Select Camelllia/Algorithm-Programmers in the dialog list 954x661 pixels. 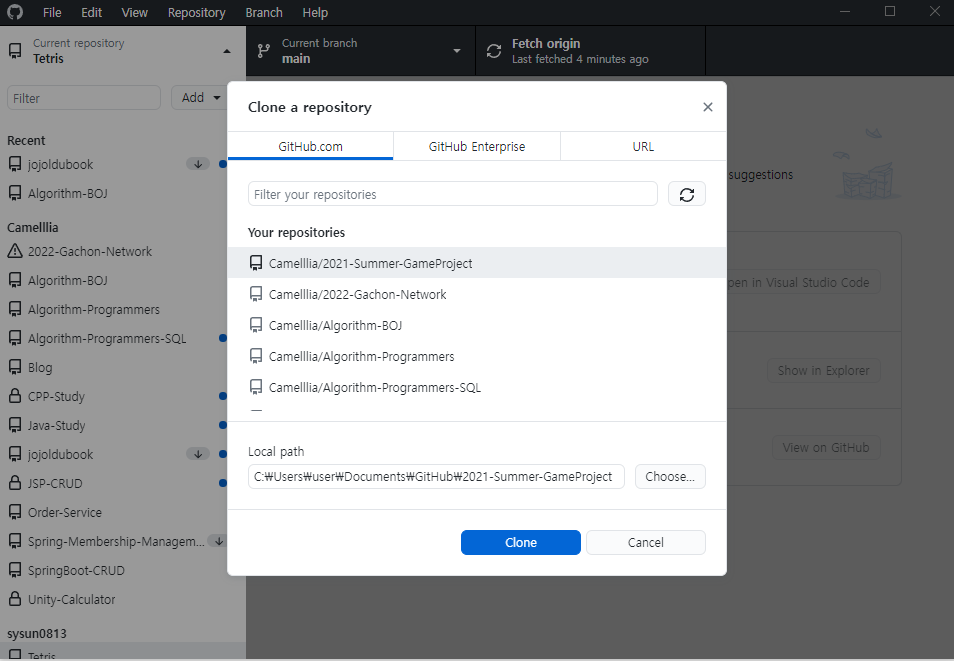477,356
